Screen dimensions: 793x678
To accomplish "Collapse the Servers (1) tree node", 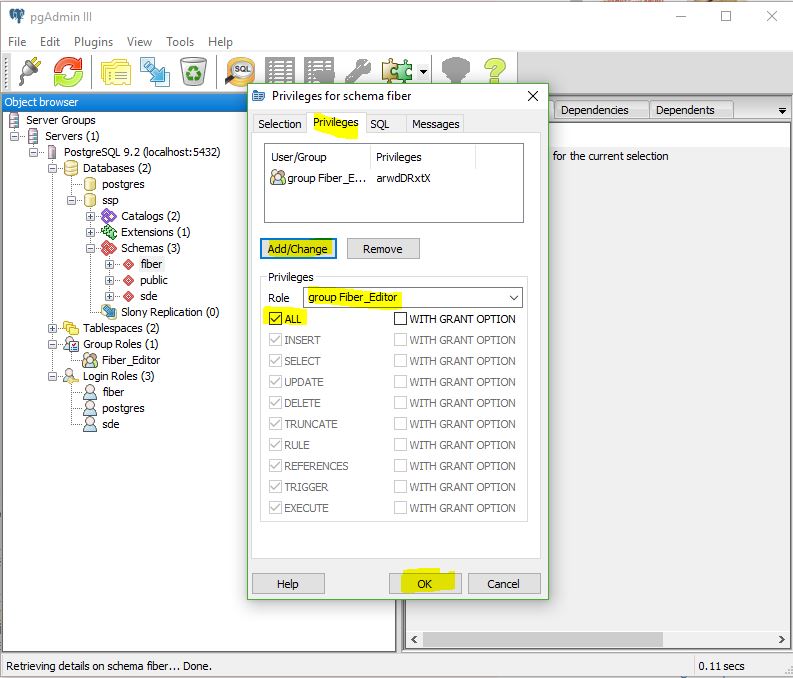I will click(x=15, y=136).
